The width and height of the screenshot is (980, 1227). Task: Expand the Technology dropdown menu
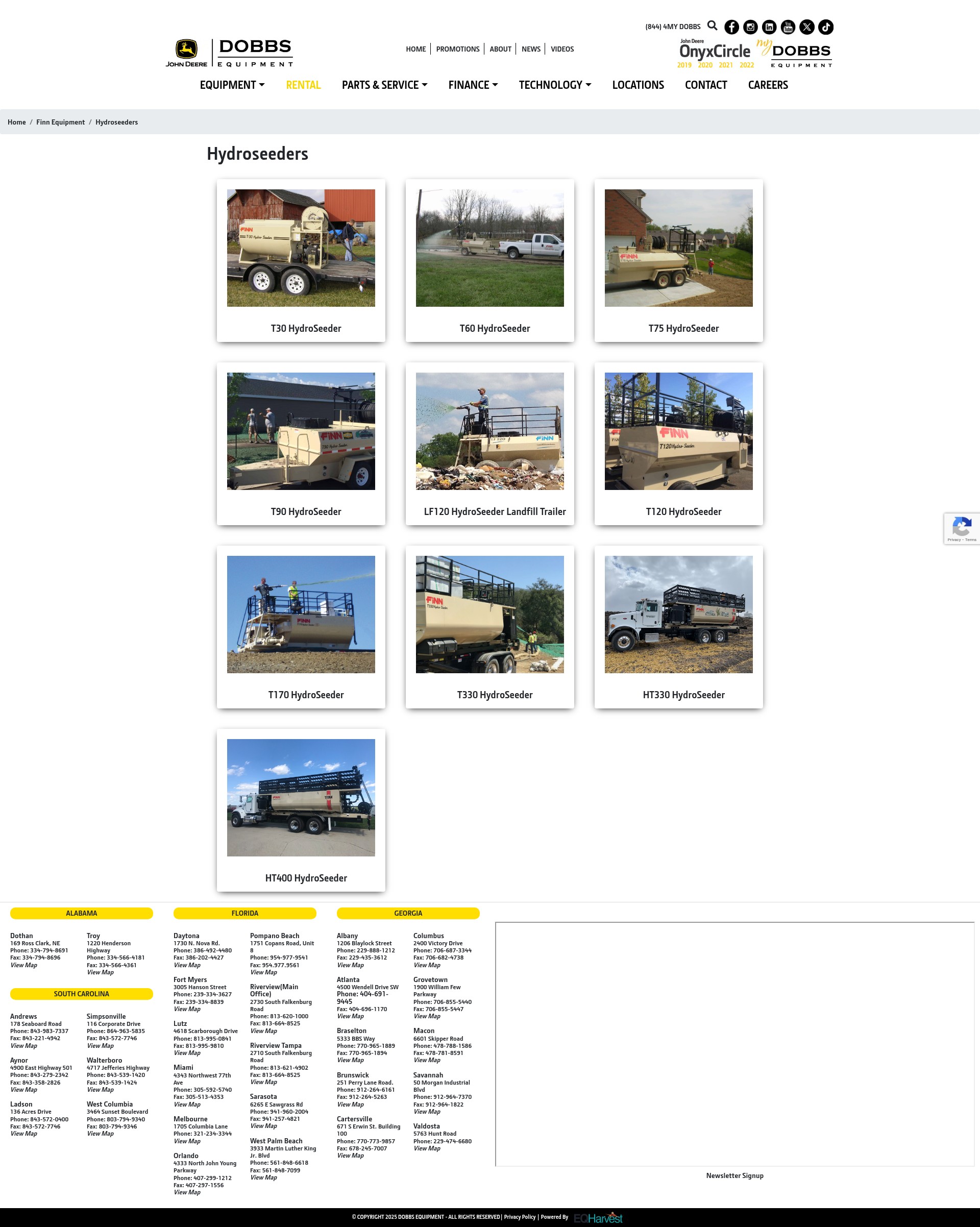pyautogui.click(x=555, y=85)
